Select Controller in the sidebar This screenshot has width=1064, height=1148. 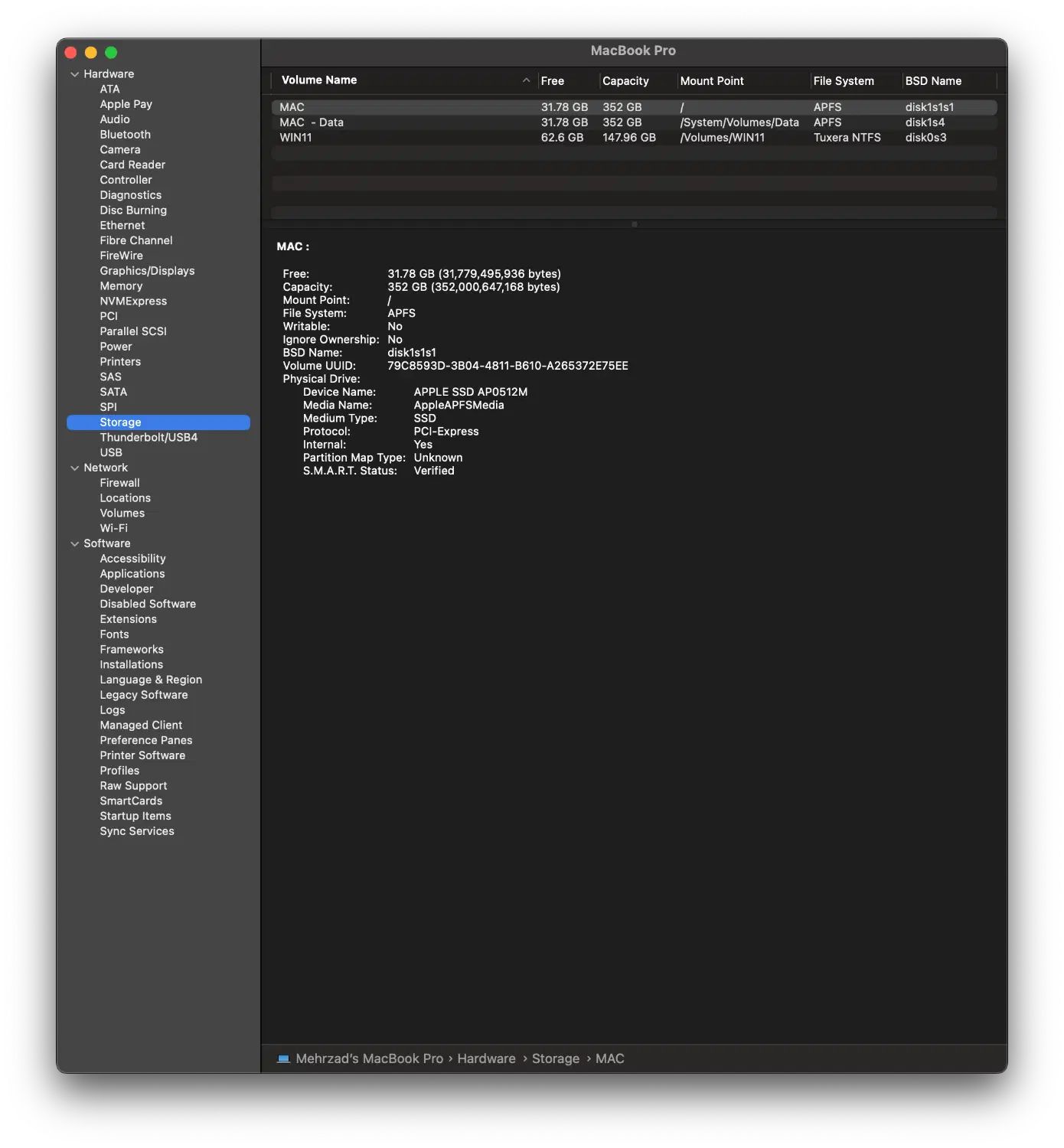pyautogui.click(x=126, y=181)
